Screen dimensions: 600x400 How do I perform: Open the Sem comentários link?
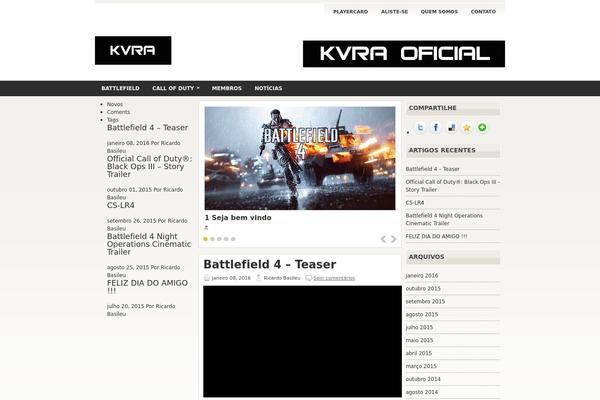point(334,278)
